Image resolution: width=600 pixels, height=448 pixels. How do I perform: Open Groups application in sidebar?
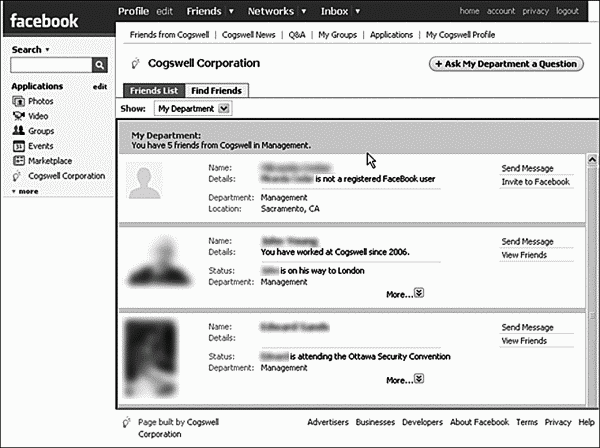(41, 131)
